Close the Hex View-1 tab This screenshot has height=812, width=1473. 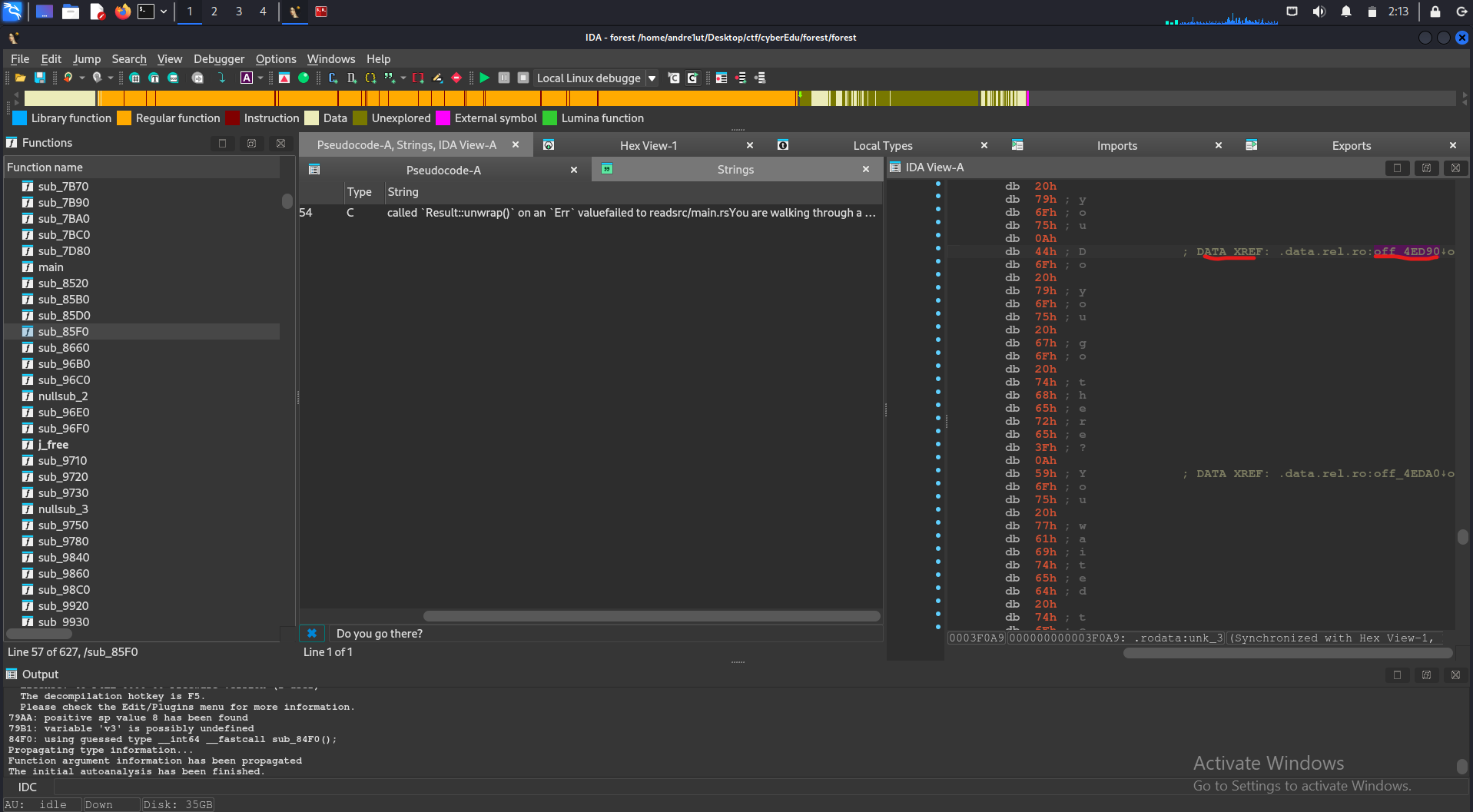[750, 145]
